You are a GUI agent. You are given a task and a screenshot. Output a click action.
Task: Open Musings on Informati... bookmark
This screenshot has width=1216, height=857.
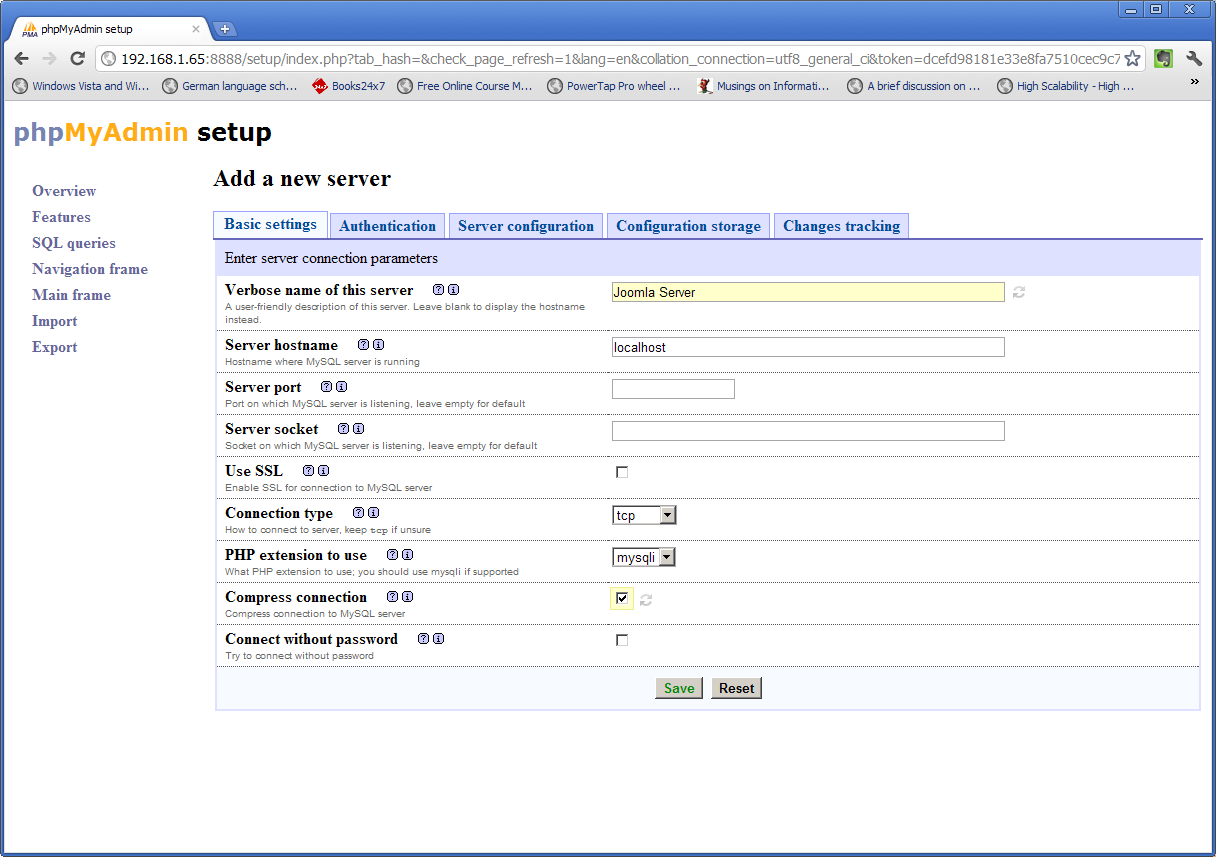click(x=764, y=86)
